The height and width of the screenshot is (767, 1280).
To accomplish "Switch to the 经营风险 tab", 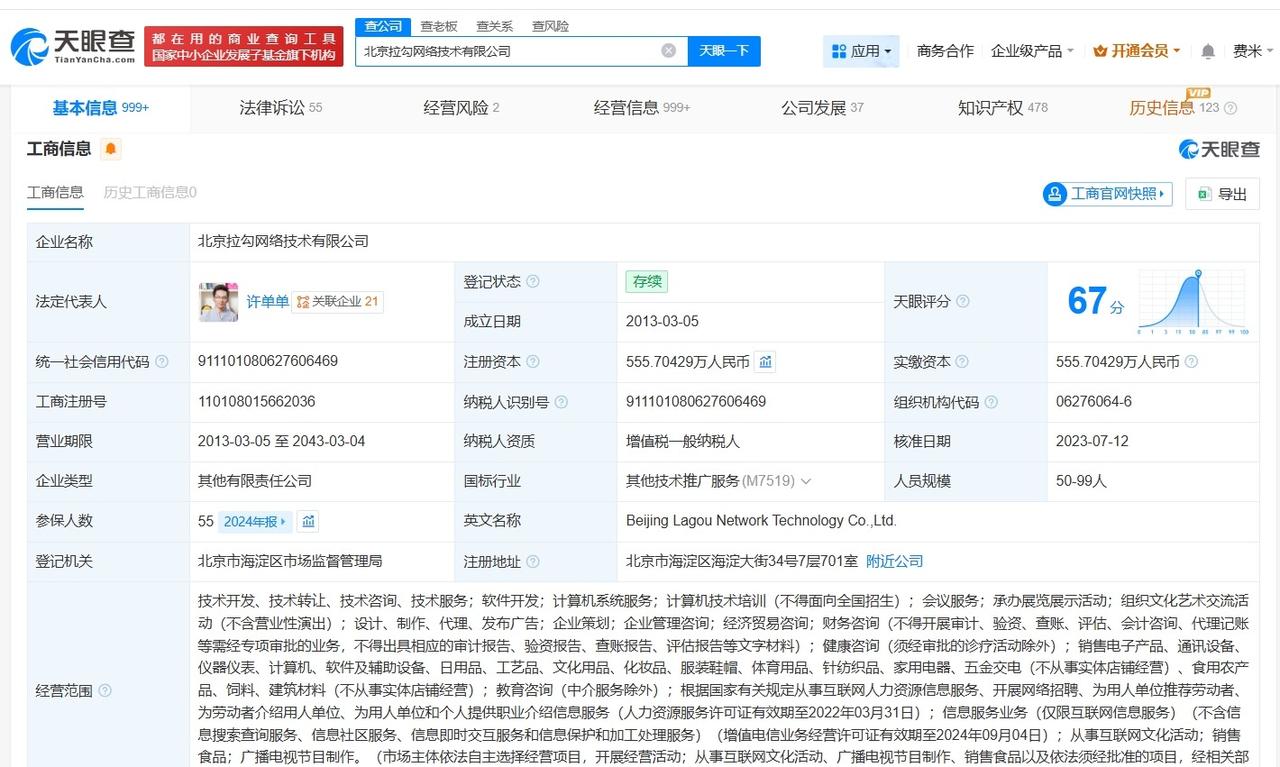I will pos(461,108).
